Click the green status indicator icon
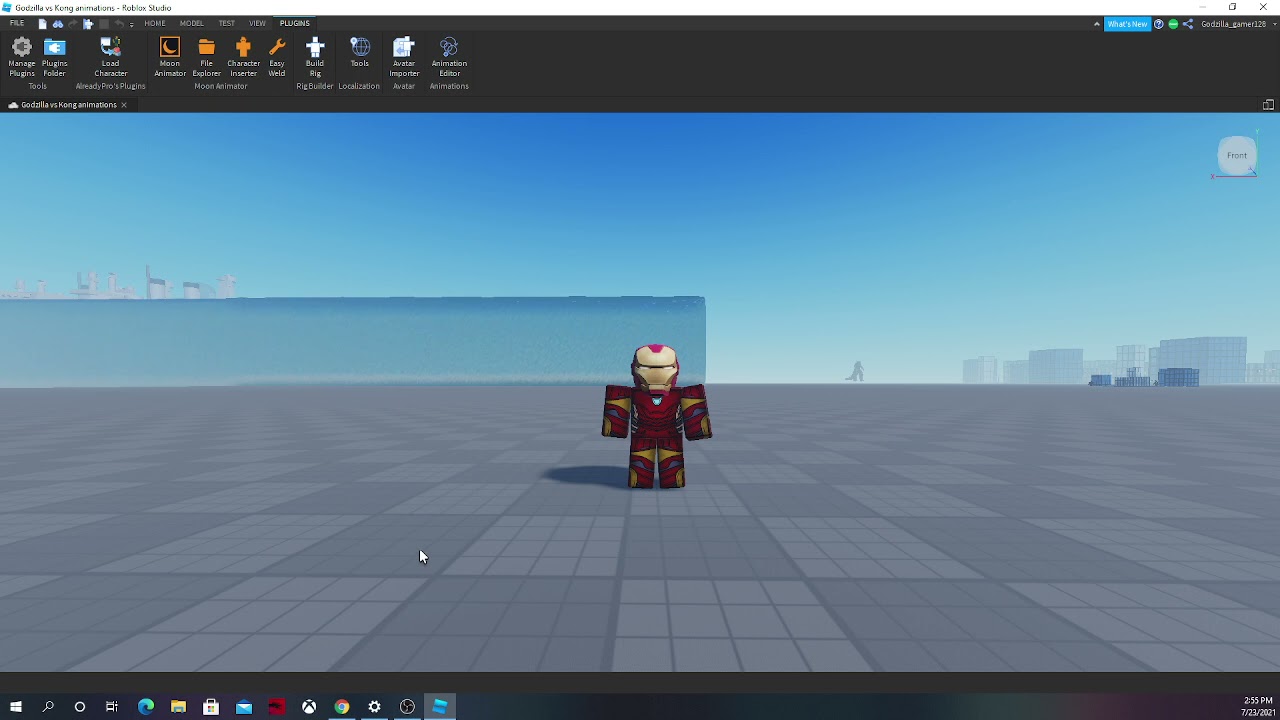1280x720 pixels. tap(1173, 24)
